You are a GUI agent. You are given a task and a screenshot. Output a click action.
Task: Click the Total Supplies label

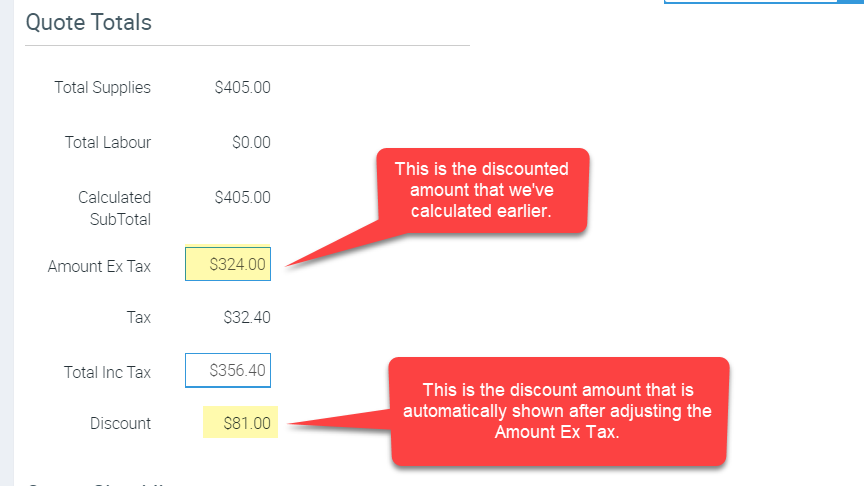(102, 87)
